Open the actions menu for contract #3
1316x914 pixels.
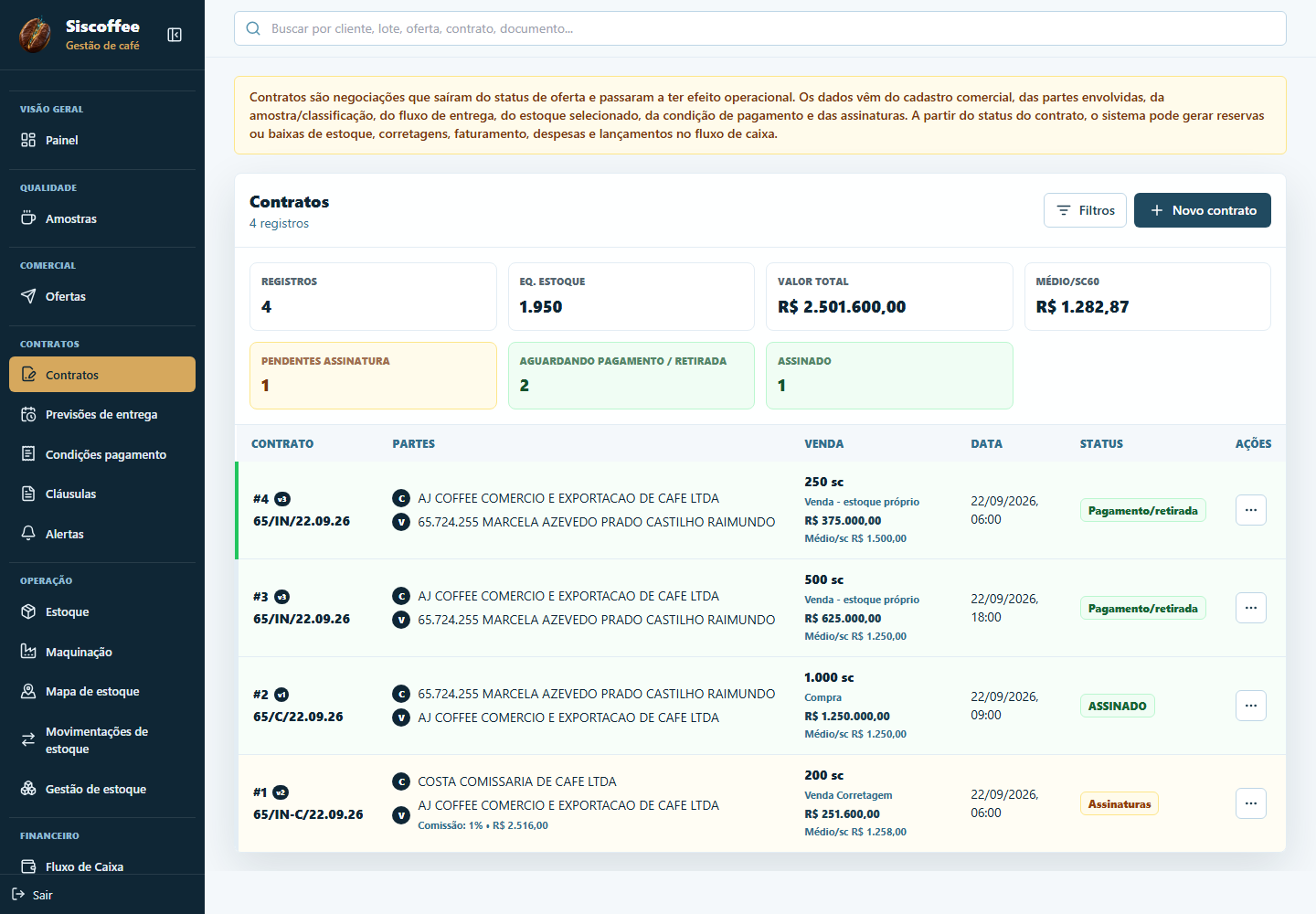(x=1251, y=608)
